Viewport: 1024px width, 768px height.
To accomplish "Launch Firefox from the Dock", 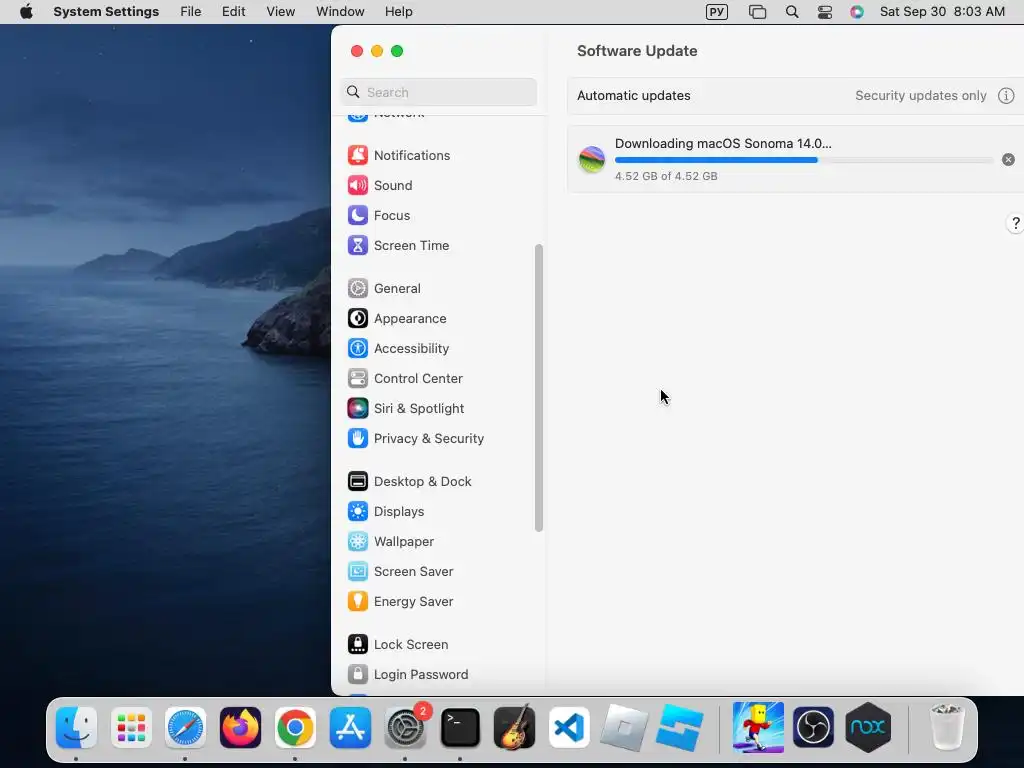I will point(240,728).
